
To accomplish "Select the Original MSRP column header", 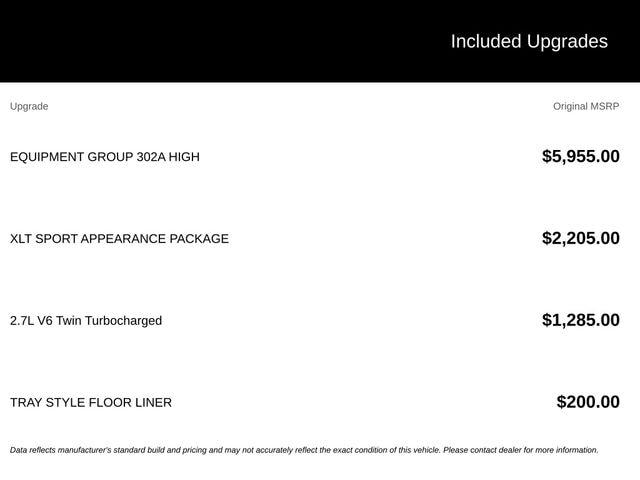I will click(x=586, y=107).
